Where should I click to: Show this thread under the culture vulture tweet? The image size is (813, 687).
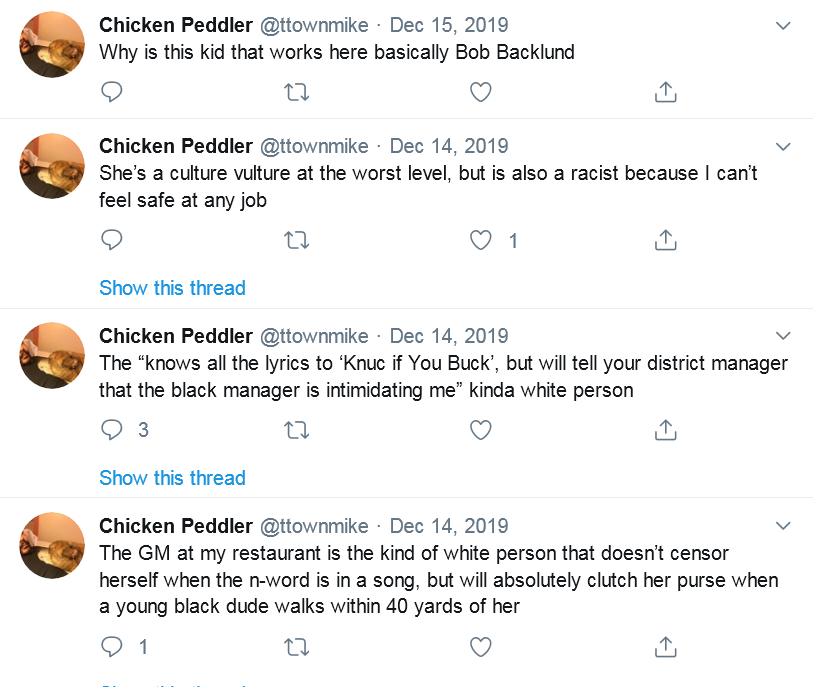click(x=172, y=288)
